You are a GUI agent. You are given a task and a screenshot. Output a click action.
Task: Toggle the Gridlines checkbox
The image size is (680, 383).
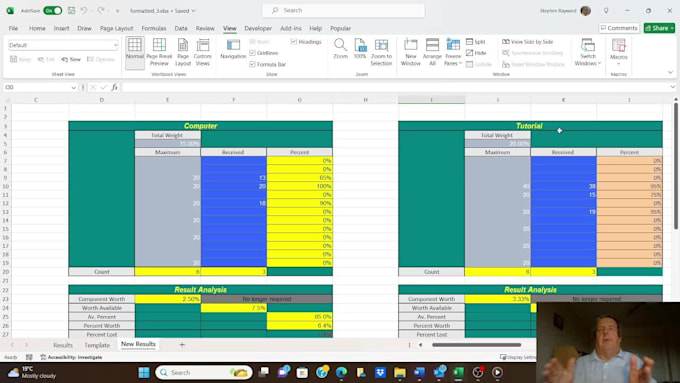[252, 53]
